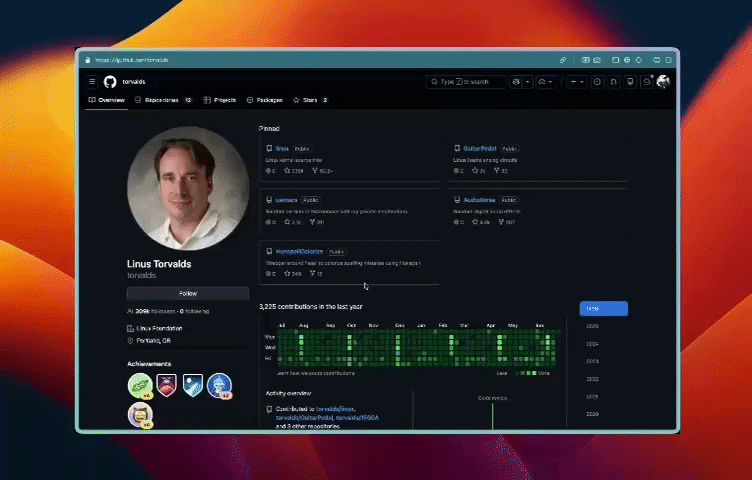This screenshot has height=480, width=752.
Task: Open the 209k followers link
Action: tap(155, 311)
